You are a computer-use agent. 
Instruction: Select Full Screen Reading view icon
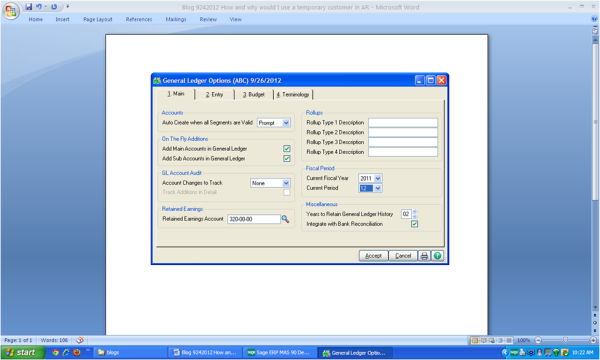tap(484, 340)
